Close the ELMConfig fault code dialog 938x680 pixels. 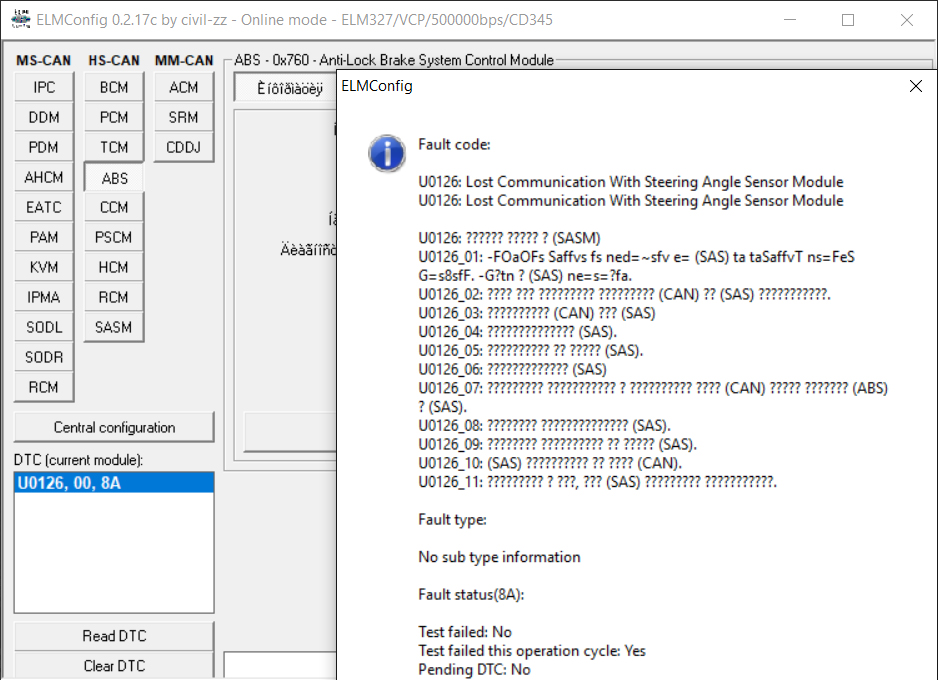[915, 86]
